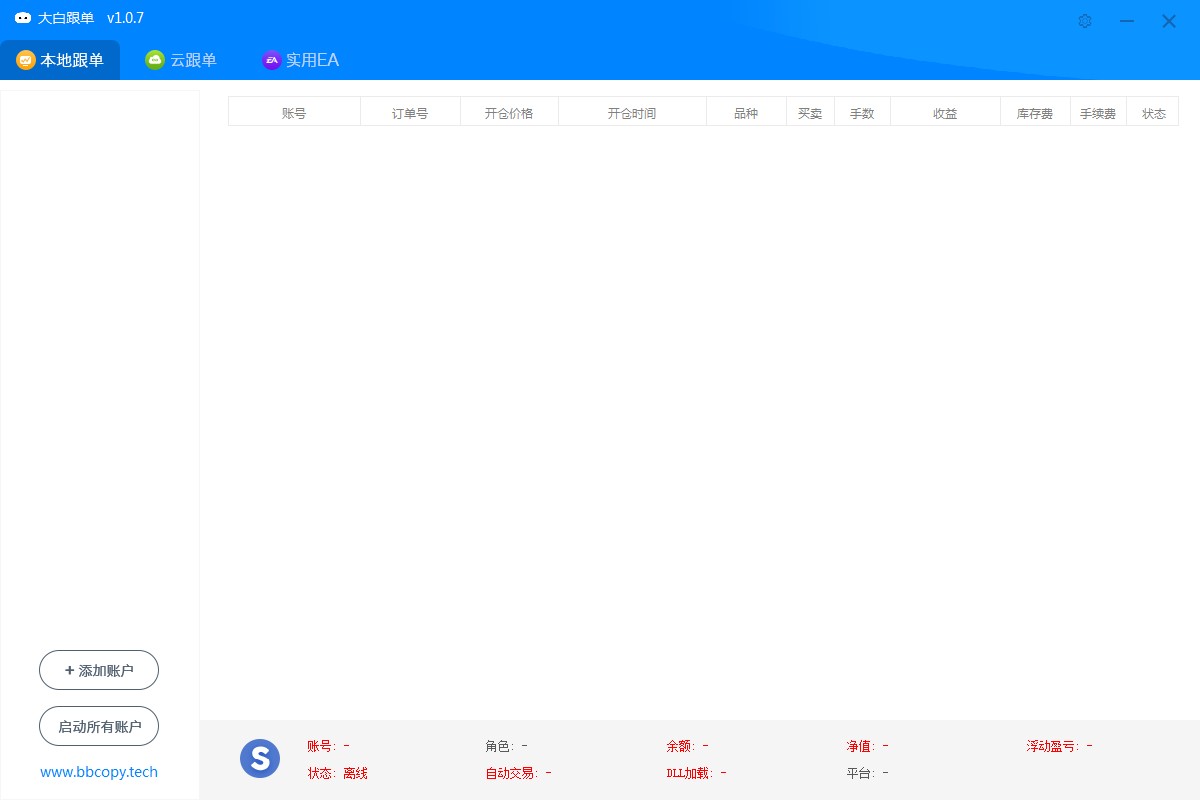The width and height of the screenshot is (1200, 800).
Task: Sort by the 账号 column header
Action: 294,113
